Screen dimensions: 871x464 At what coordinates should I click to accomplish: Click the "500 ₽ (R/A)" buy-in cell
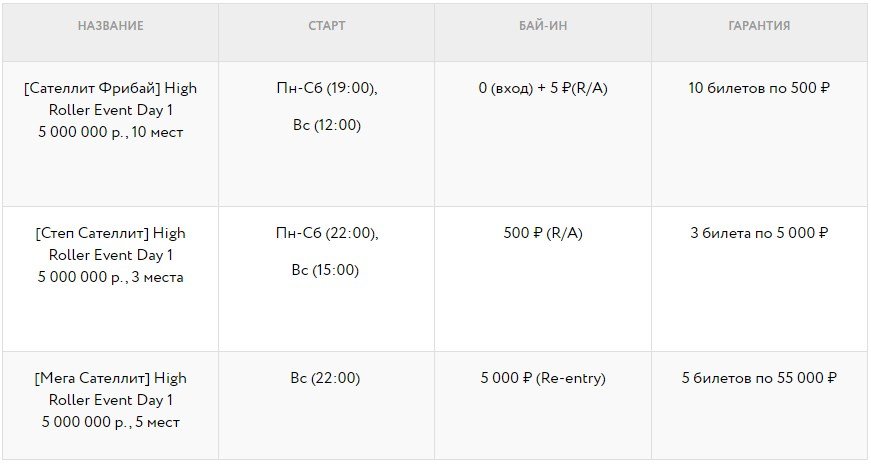click(543, 233)
